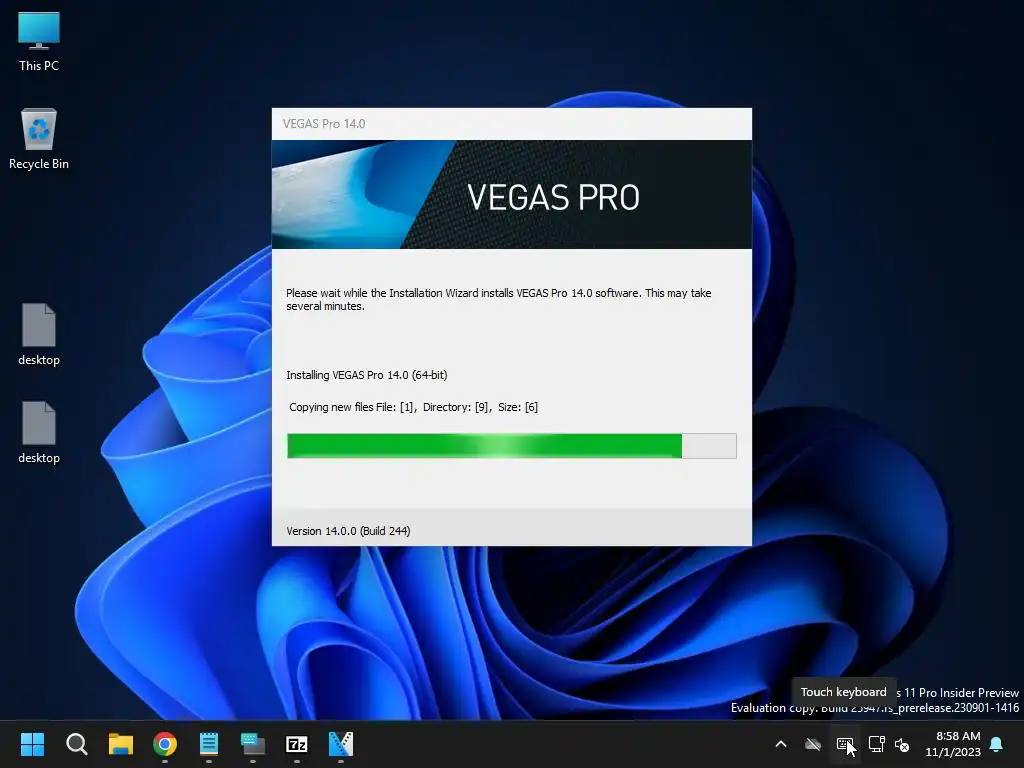Click the green installation progress bar
1024x768 pixels.
click(511, 446)
